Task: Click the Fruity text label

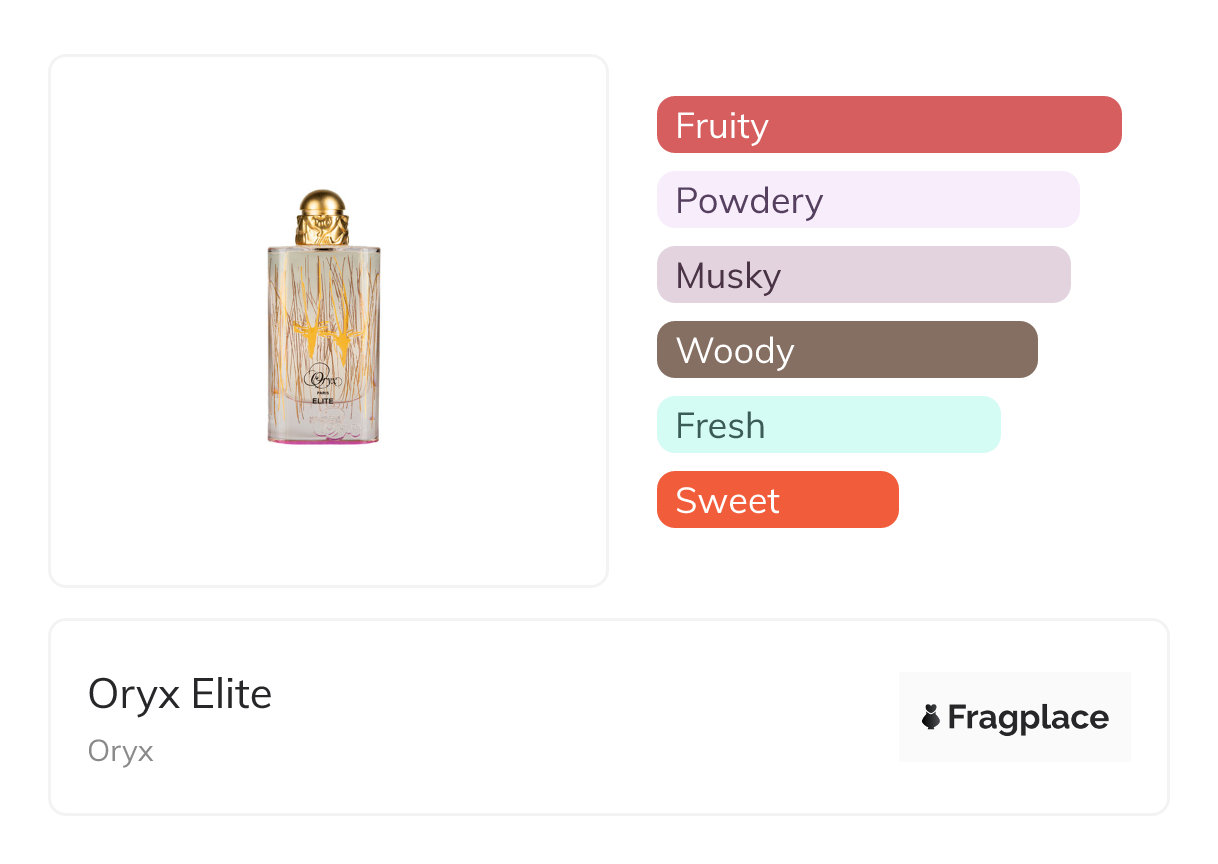Action: [722, 126]
